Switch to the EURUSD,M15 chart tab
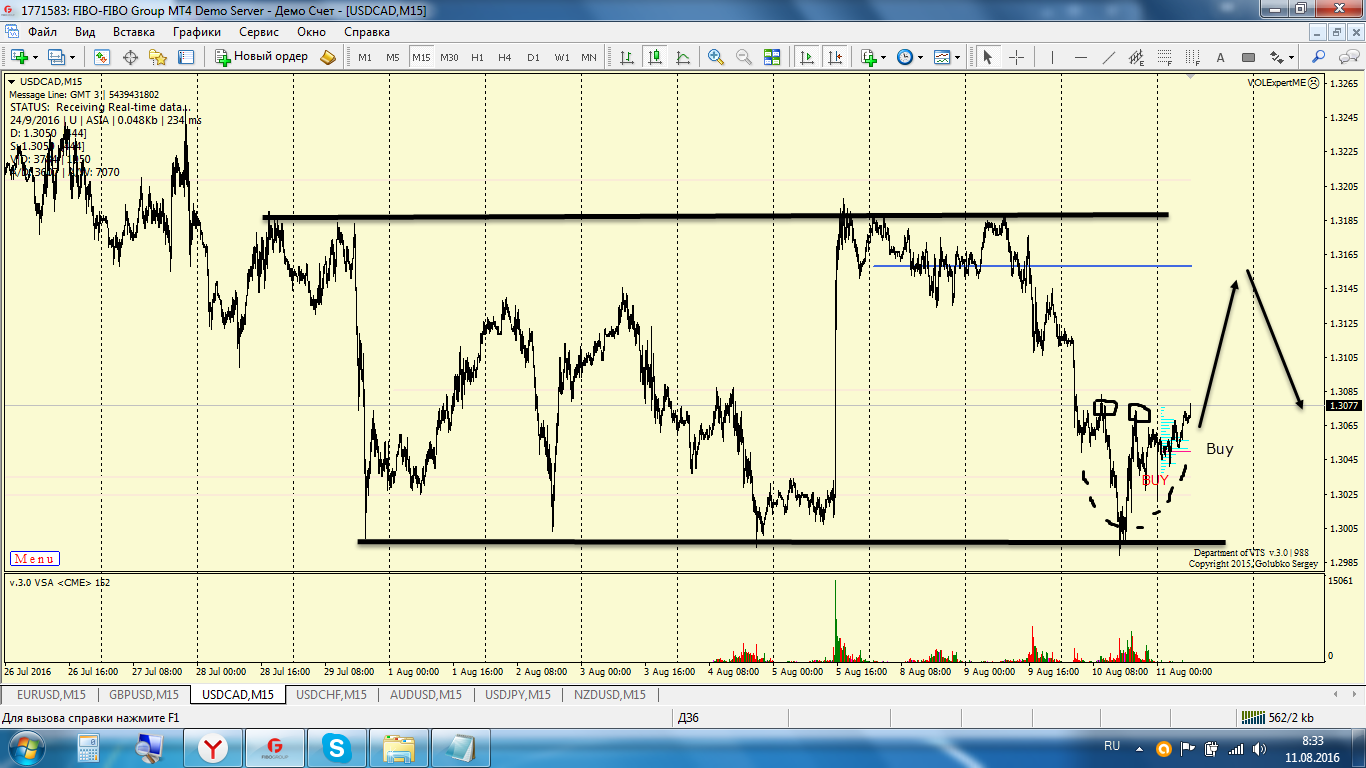This screenshot has width=1366, height=768. coord(51,695)
